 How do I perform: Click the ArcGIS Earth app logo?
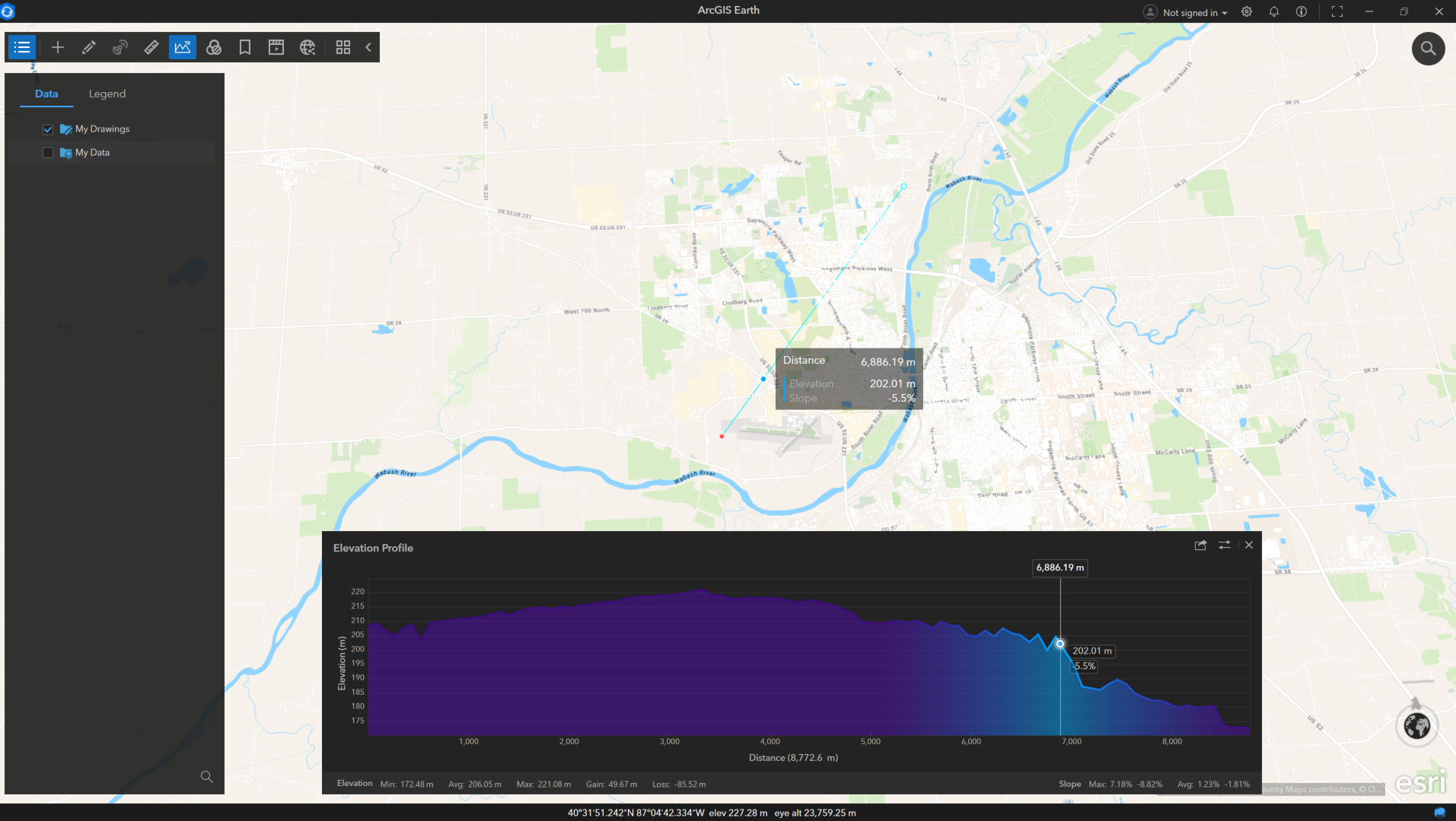8,11
